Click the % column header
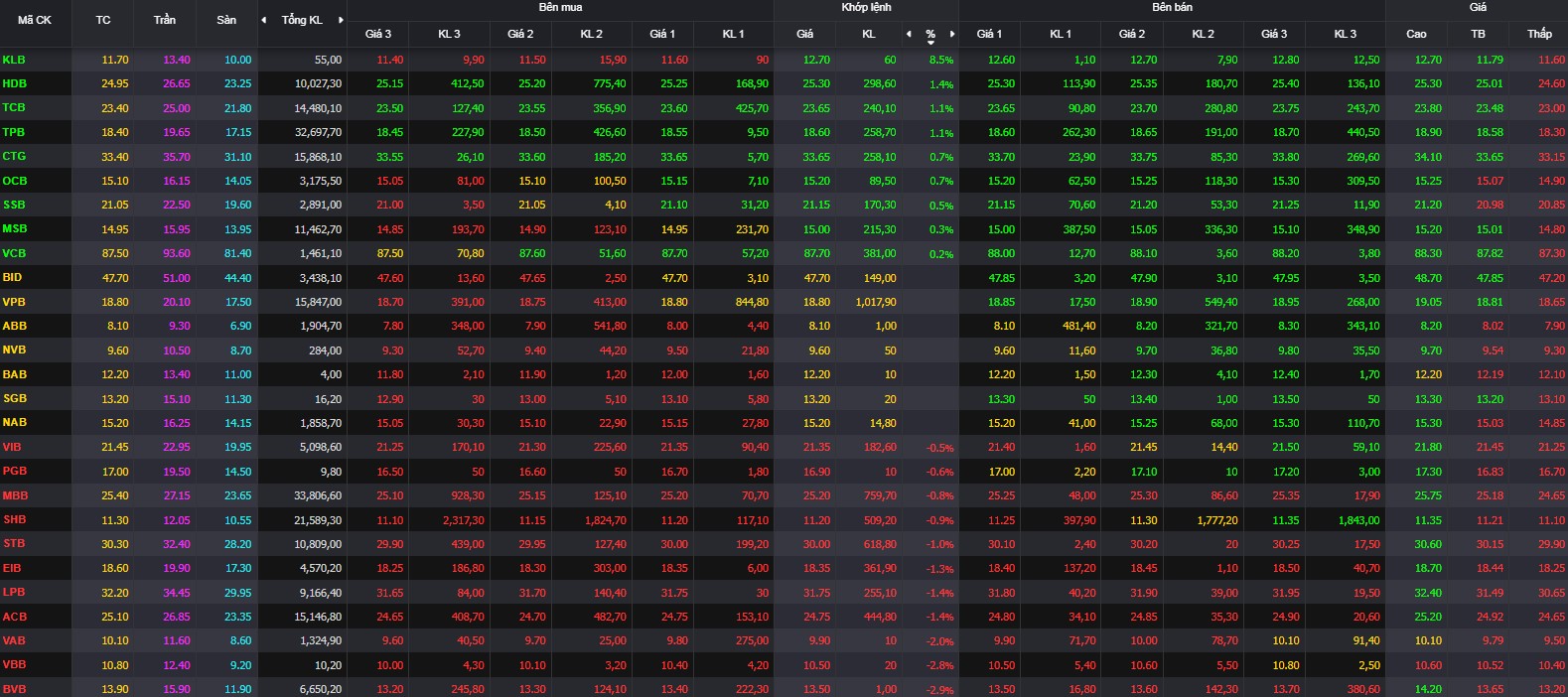This screenshot has width=1568, height=697. [x=930, y=35]
